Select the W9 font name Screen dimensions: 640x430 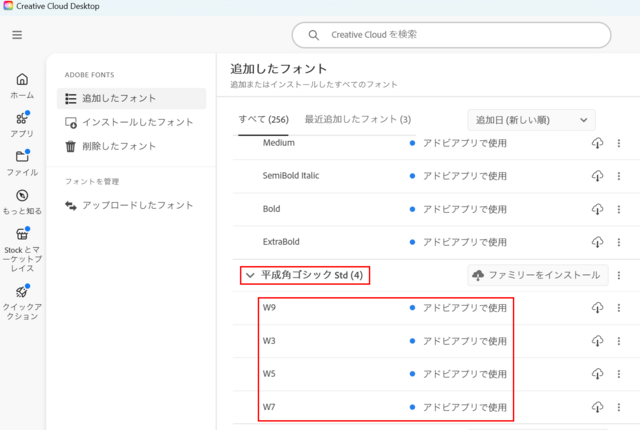(x=269, y=308)
